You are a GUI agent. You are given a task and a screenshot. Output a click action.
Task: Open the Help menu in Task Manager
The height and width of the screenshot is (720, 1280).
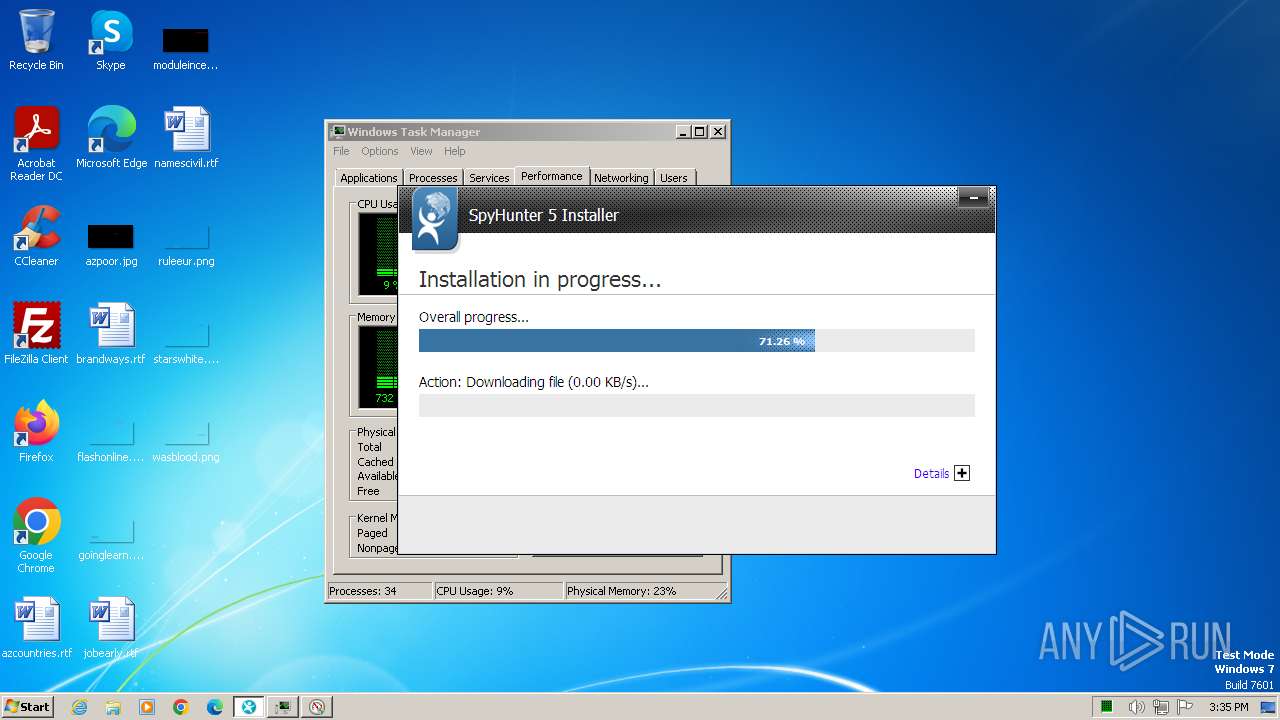click(455, 151)
